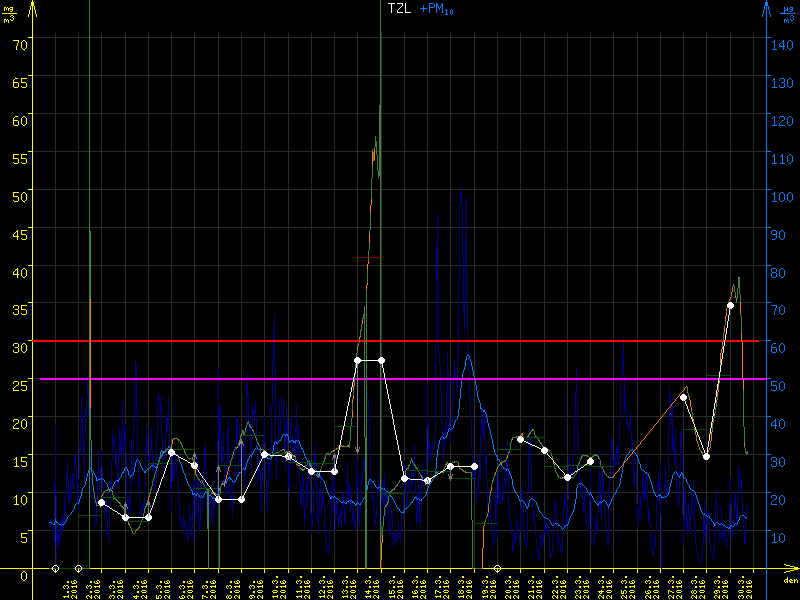Image resolution: width=800 pixels, height=600 pixels.
Task: Click the first hollow circle marker on x-axis
Action: click(55, 568)
